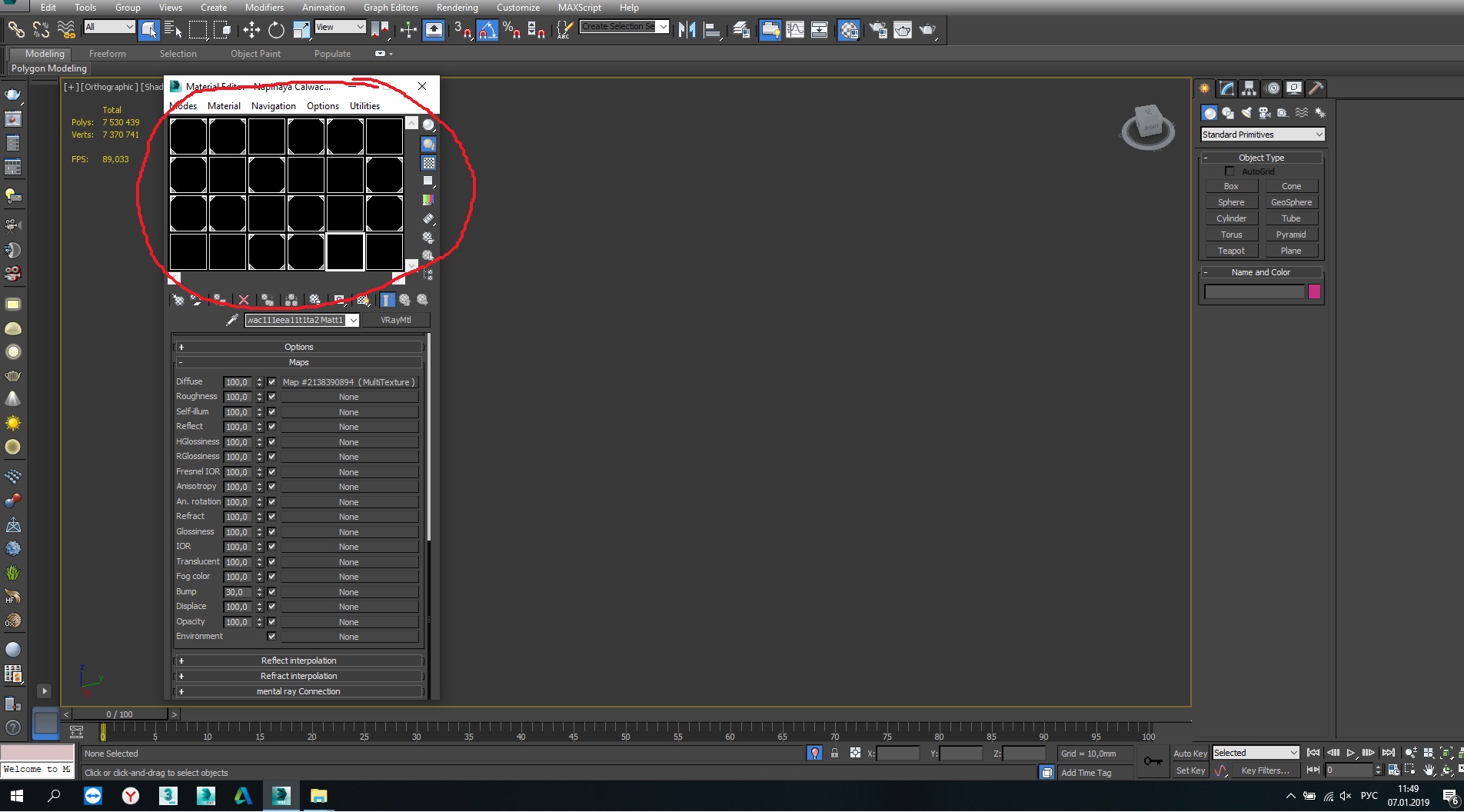Select the Rotate tool in main toolbar

pos(276,30)
